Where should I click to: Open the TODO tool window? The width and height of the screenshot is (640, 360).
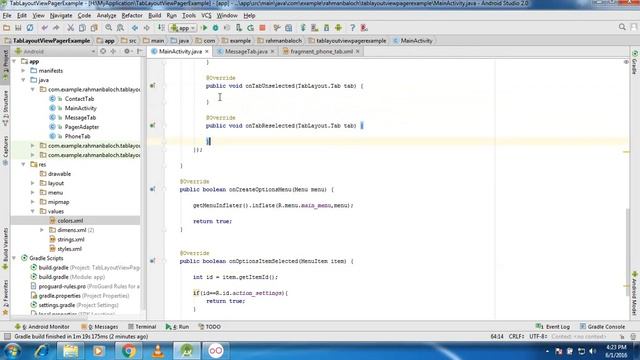pos(209,327)
